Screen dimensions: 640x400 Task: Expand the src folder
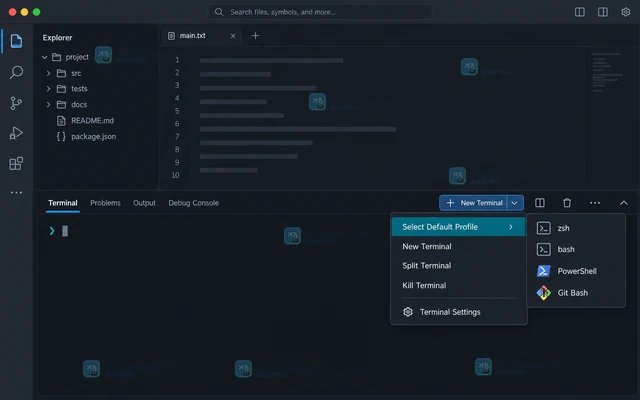point(48,73)
